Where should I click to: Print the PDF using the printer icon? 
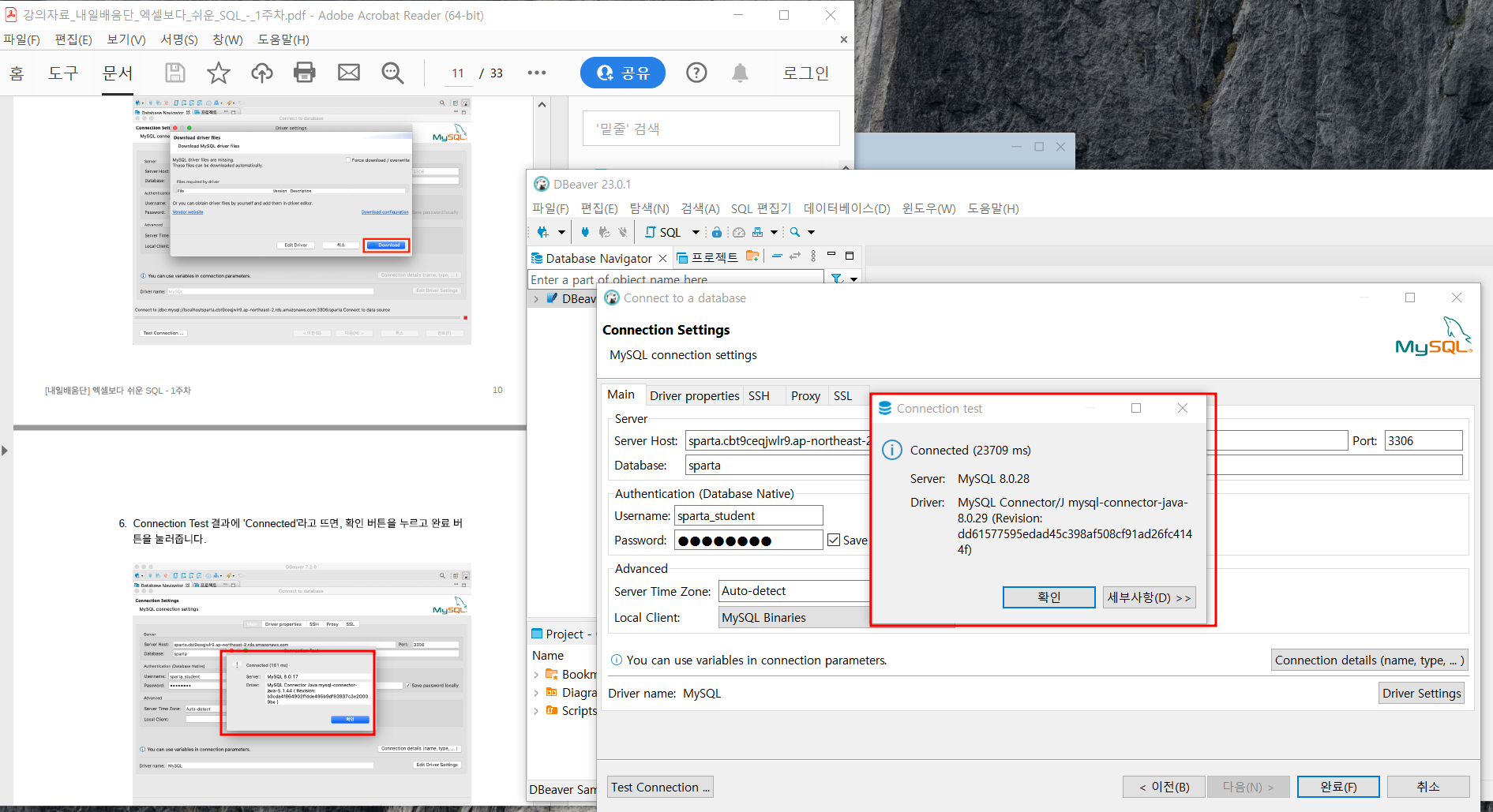(305, 73)
